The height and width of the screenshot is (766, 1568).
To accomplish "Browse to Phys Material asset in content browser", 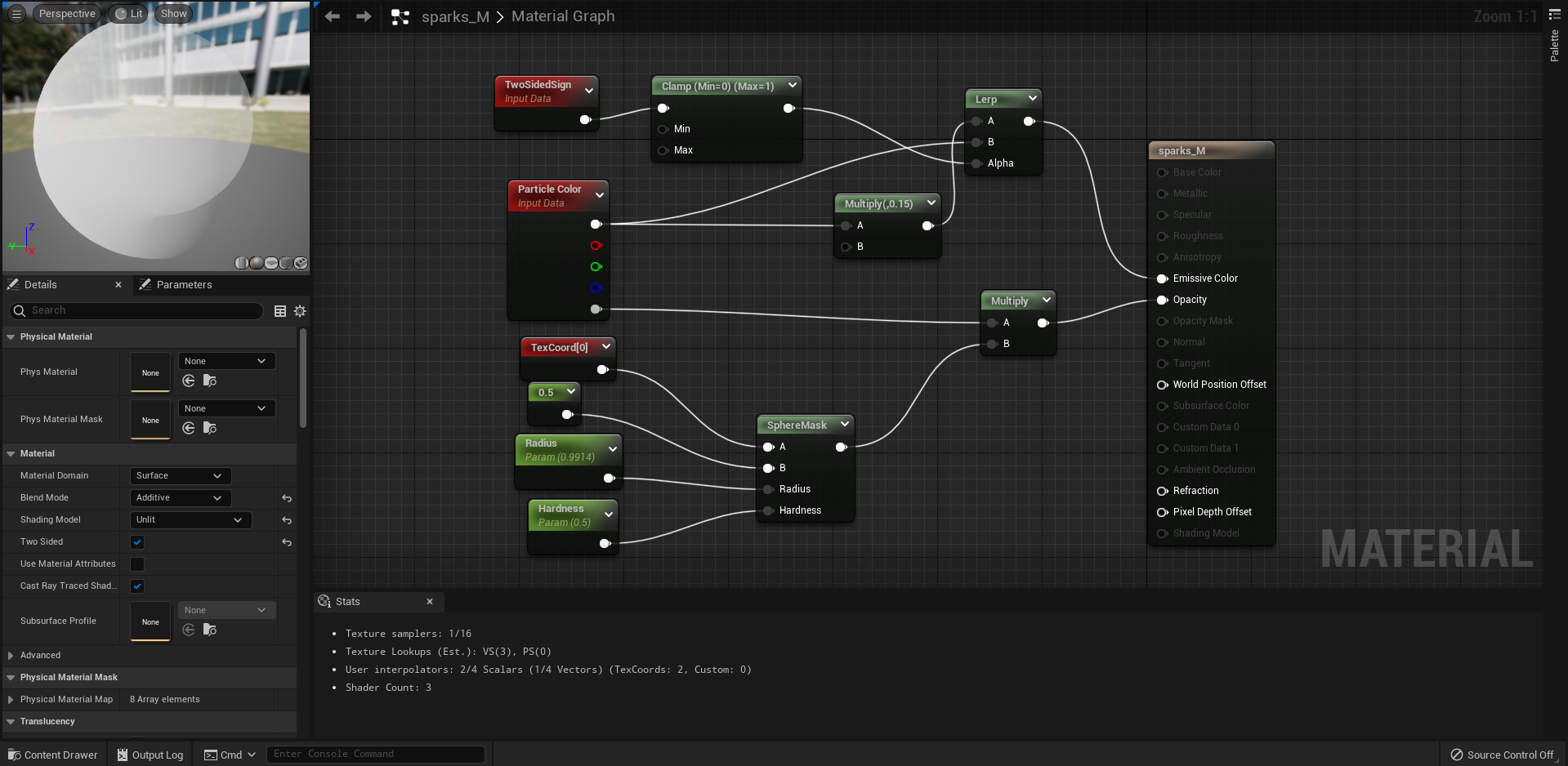I will 210,381.
